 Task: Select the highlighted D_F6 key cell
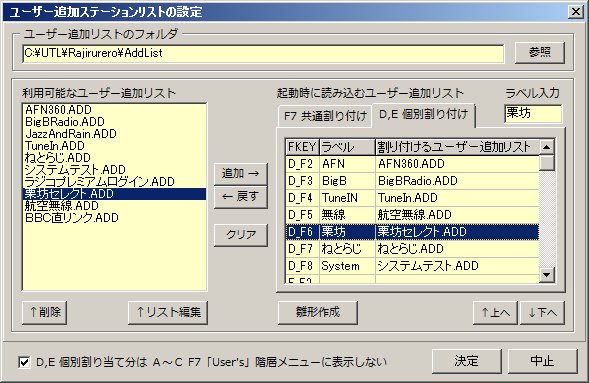click(302, 232)
